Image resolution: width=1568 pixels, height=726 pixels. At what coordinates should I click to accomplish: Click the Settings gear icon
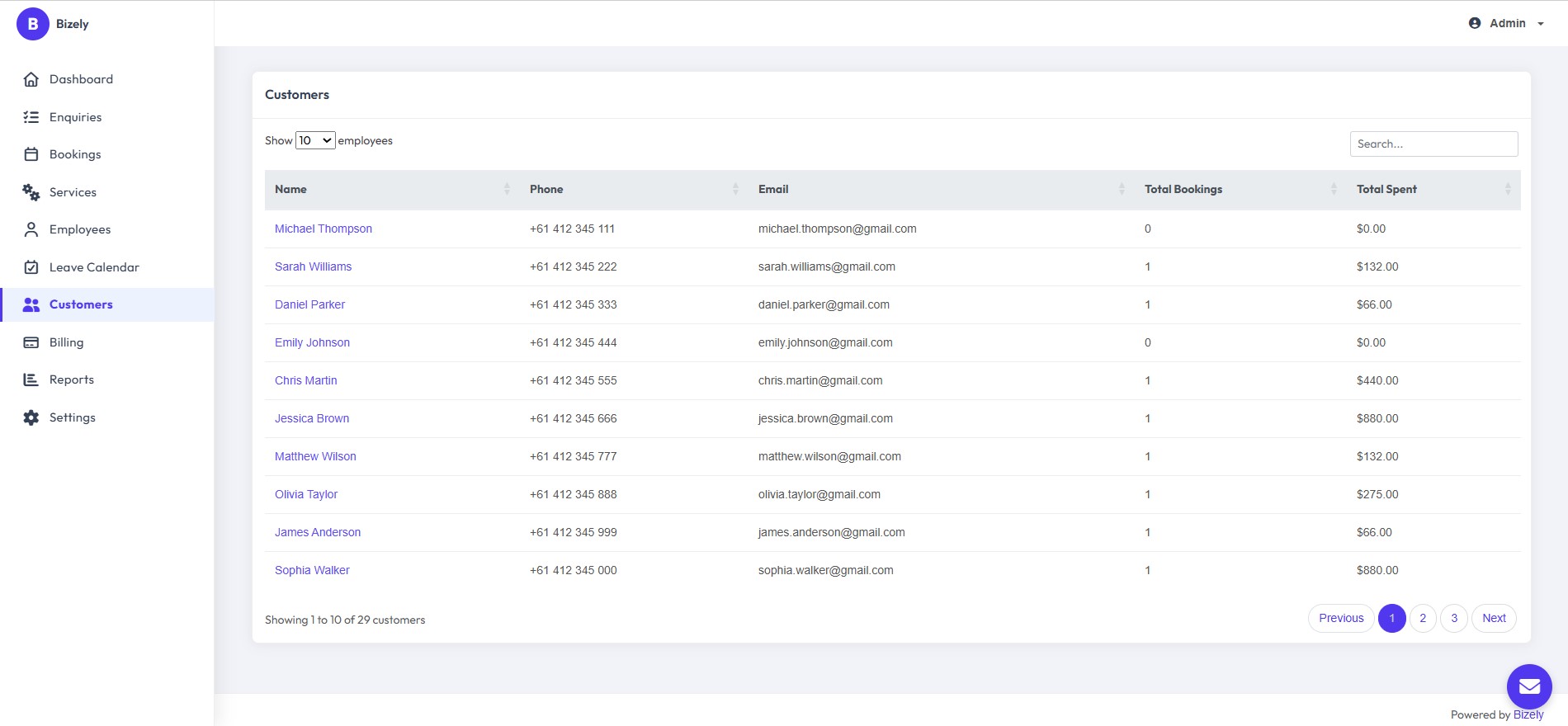[x=31, y=417]
